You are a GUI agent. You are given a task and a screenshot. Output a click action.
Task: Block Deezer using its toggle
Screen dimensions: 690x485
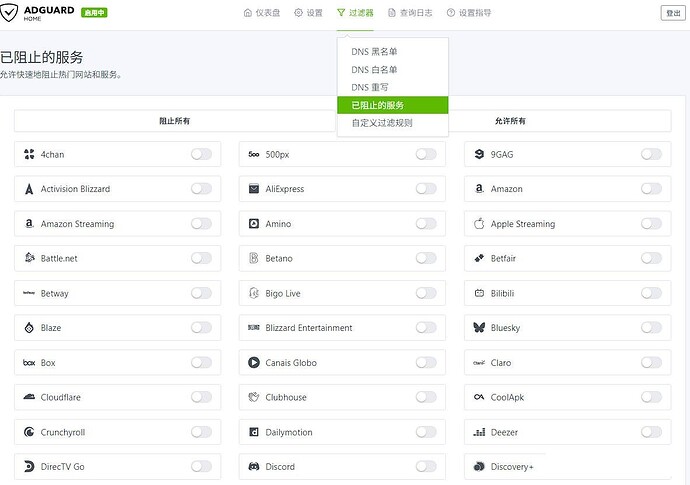(651, 432)
